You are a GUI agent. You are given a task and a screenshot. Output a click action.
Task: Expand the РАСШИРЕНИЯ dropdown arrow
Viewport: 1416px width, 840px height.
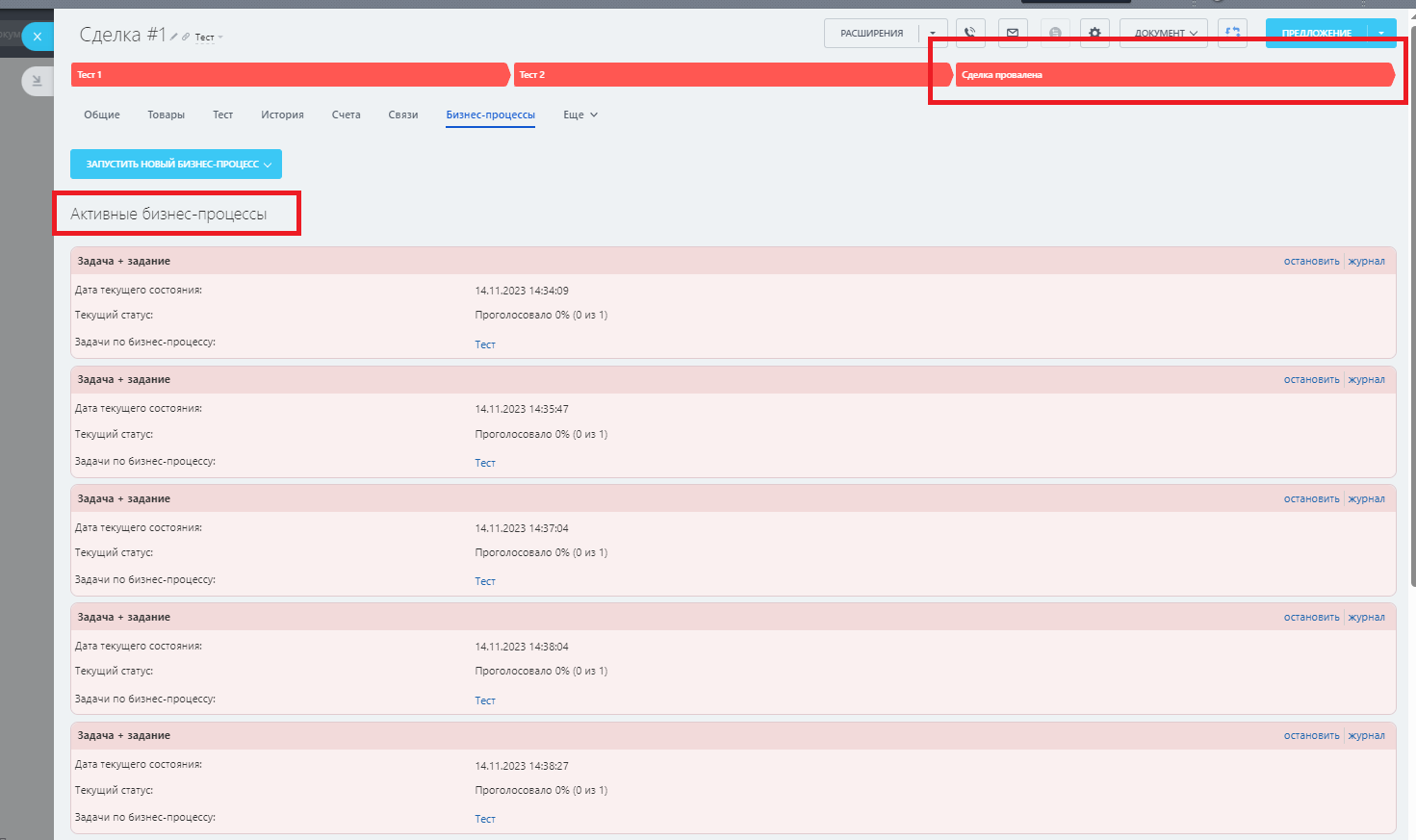click(933, 33)
